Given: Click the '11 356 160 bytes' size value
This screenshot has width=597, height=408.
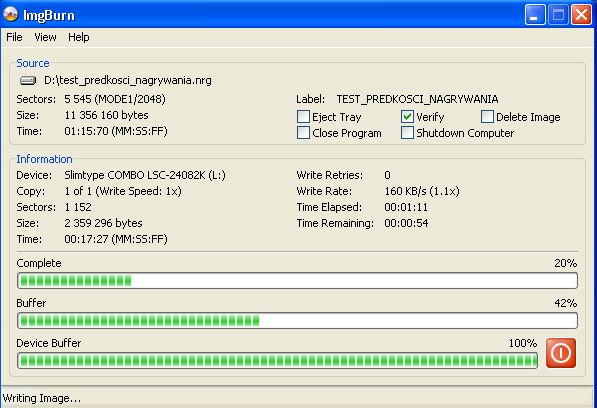Looking at the screenshot, I should (x=106, y=115).
